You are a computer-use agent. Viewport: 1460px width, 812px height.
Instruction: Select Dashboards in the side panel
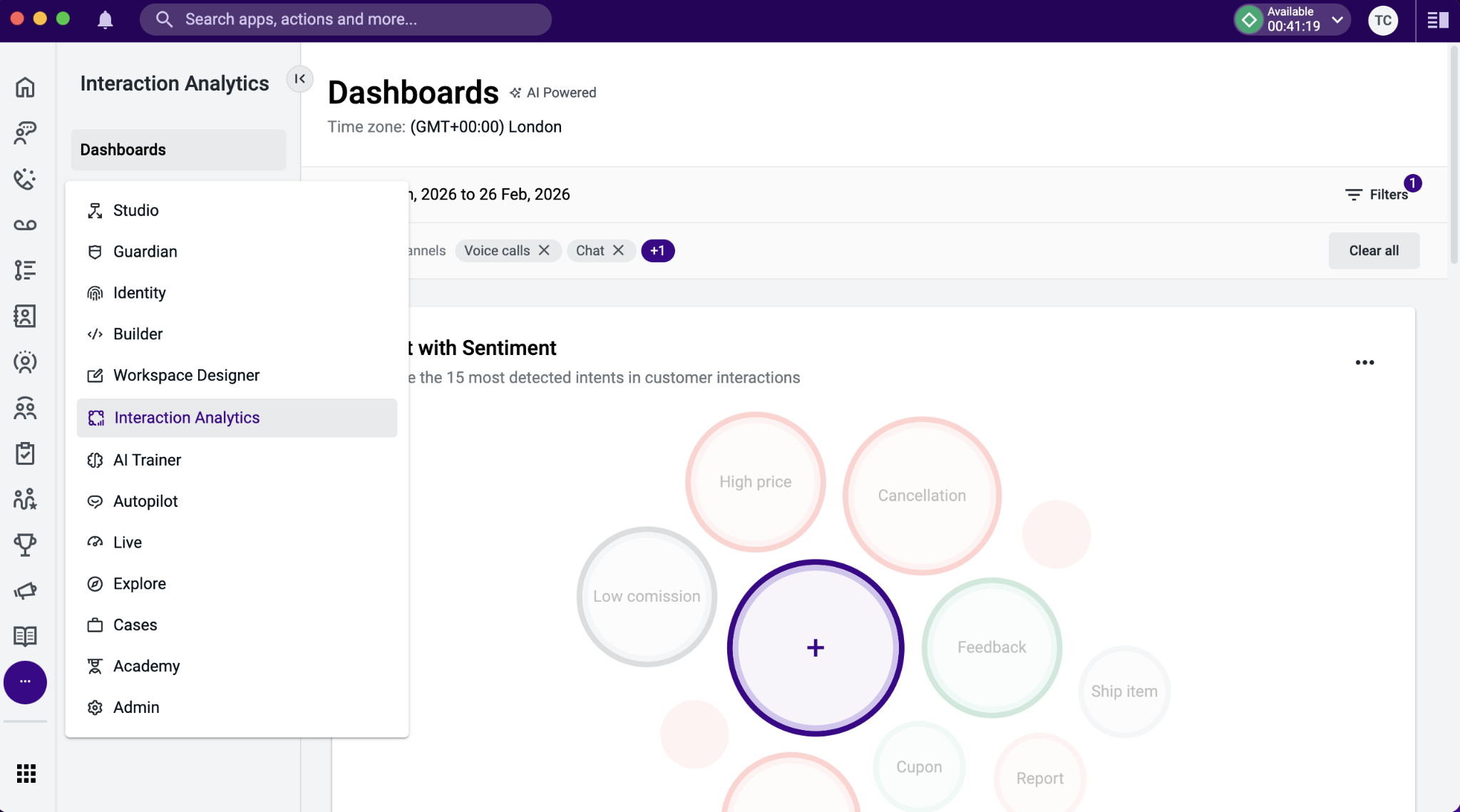pyautogui.click(x=178, y=150)
